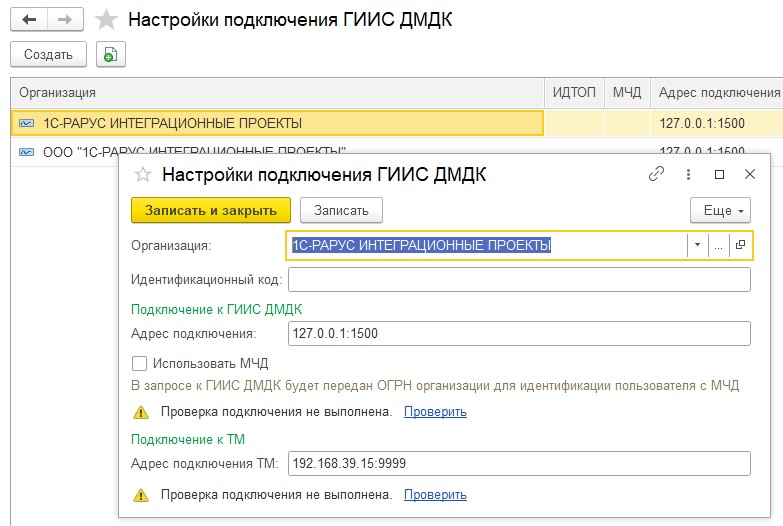
Task: Click Записать и закрыть button
Action: pyautogui.click(x=211, y=210)
